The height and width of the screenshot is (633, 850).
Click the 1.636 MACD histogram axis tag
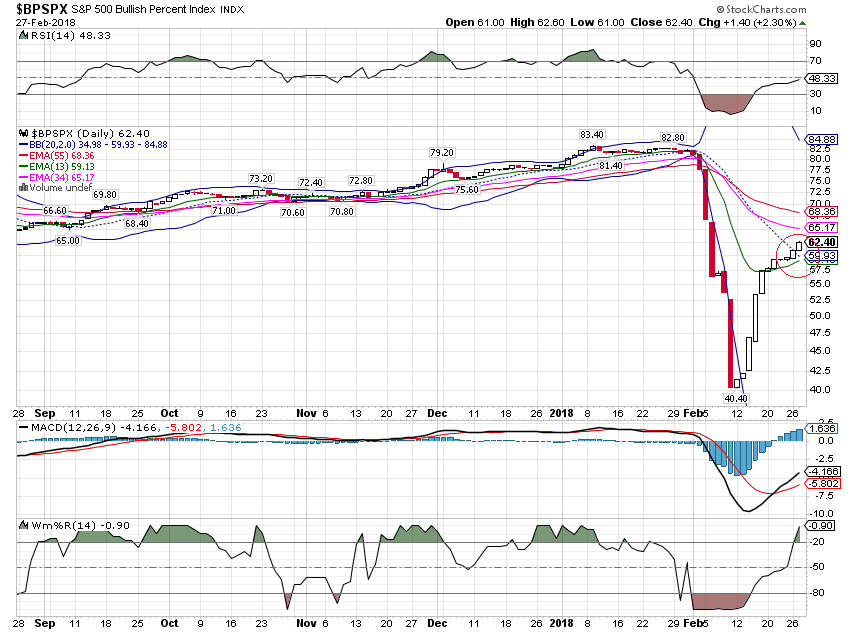point(821,429)
